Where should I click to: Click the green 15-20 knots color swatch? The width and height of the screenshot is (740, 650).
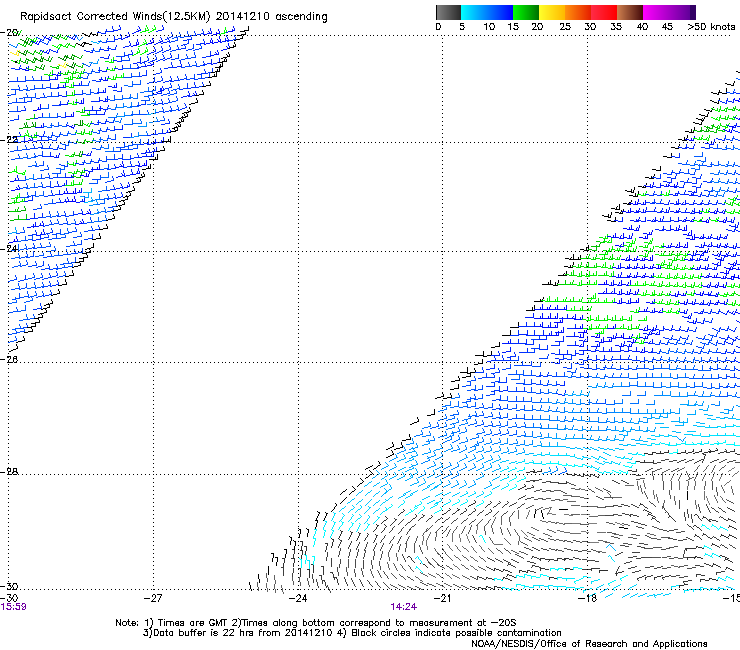525,12
